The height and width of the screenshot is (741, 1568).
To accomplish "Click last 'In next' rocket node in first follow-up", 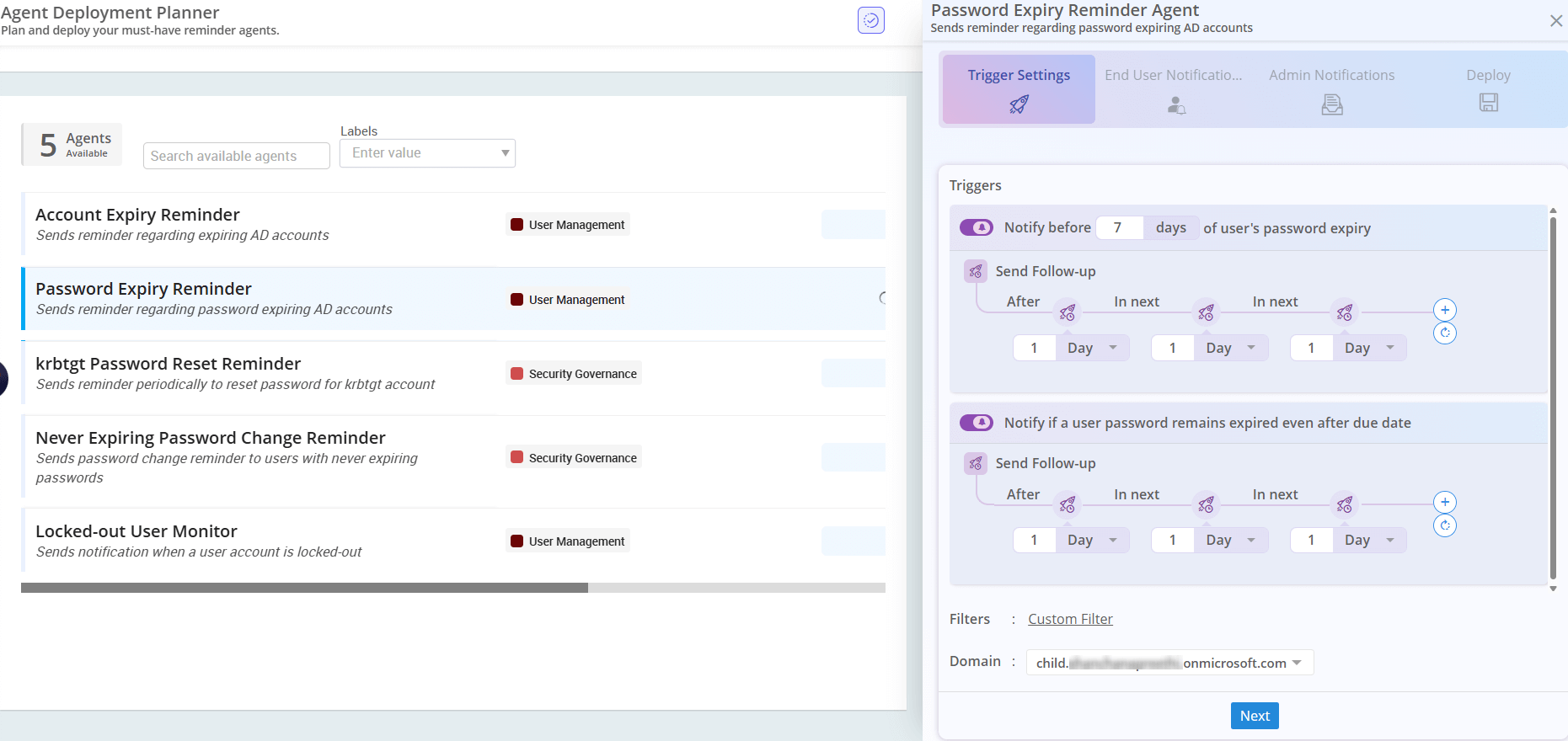I will 1345,312.
